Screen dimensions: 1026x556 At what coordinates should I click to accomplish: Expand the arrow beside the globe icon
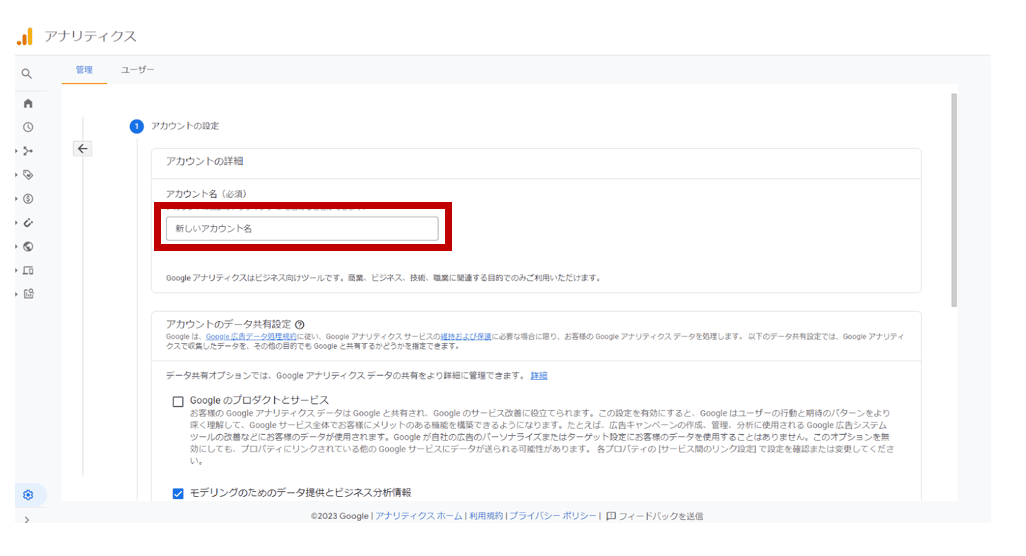tap(16, 247)
